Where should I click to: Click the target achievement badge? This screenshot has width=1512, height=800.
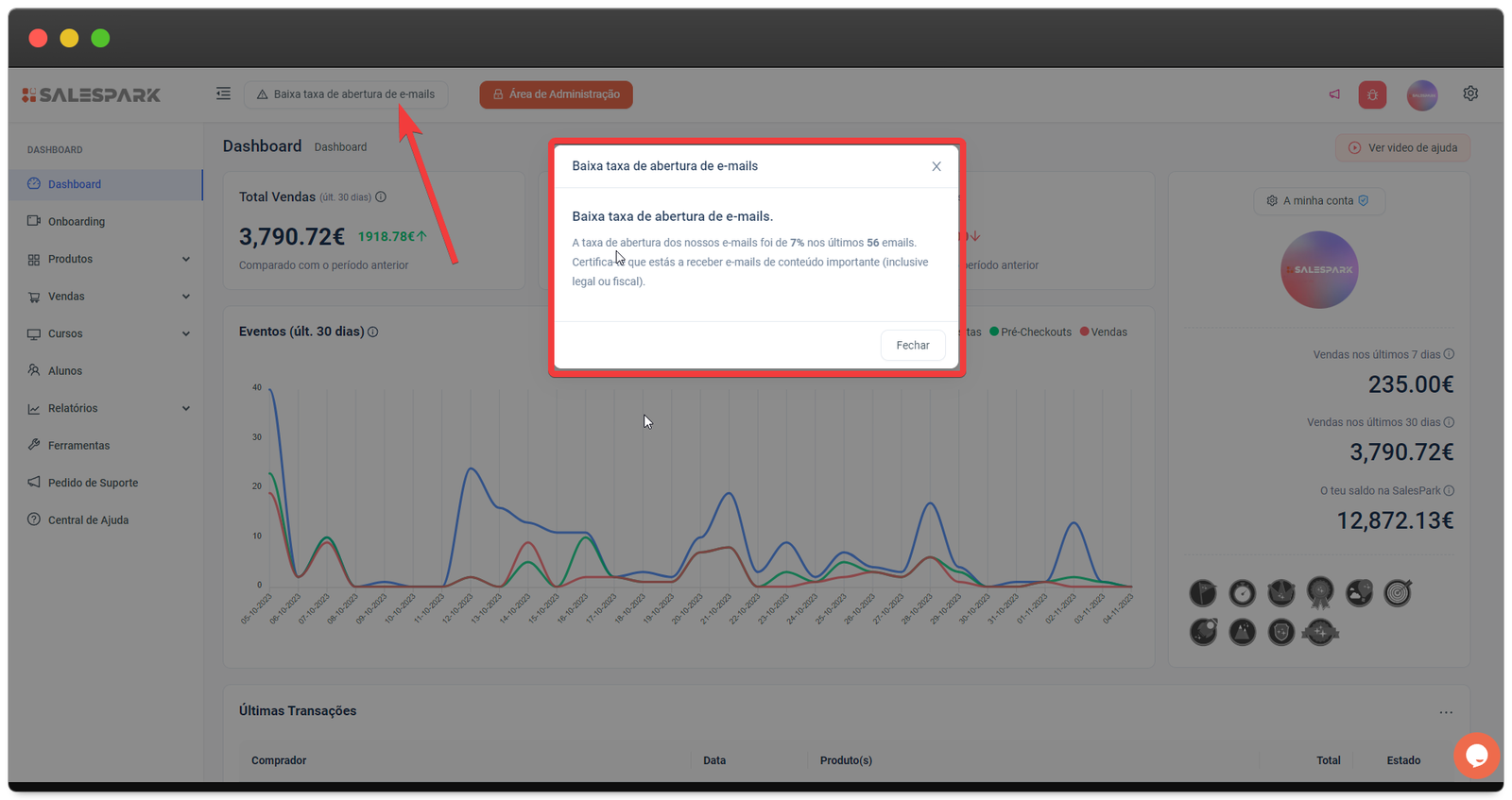click(1397, 592)
